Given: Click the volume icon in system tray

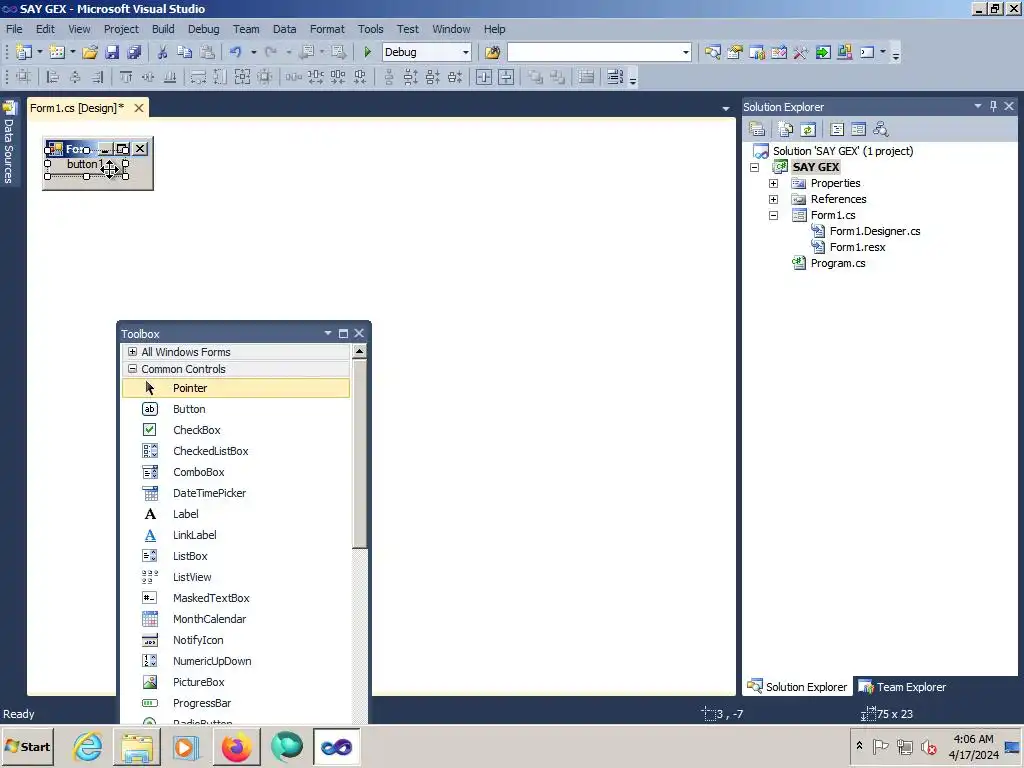Looking at the screenshot, I should 928,746.
